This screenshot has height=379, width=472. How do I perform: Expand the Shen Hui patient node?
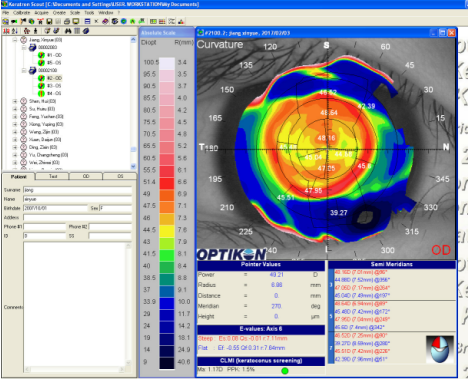coord(15,101)
